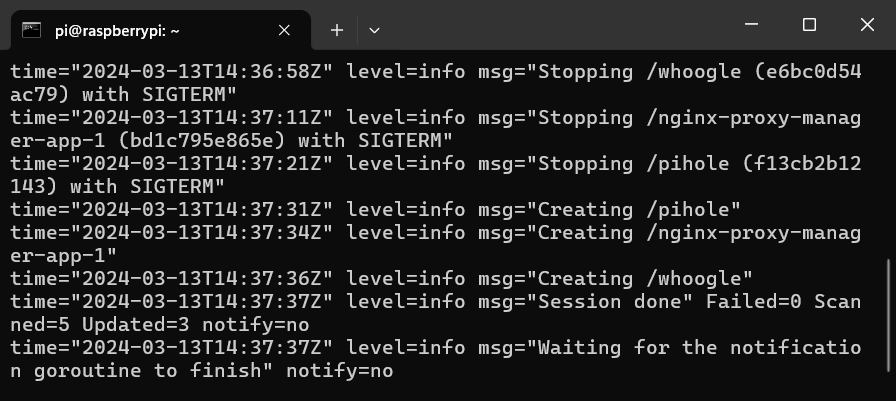Minimize the terminal window
This screenshot has height=401, width=896.
751,25
